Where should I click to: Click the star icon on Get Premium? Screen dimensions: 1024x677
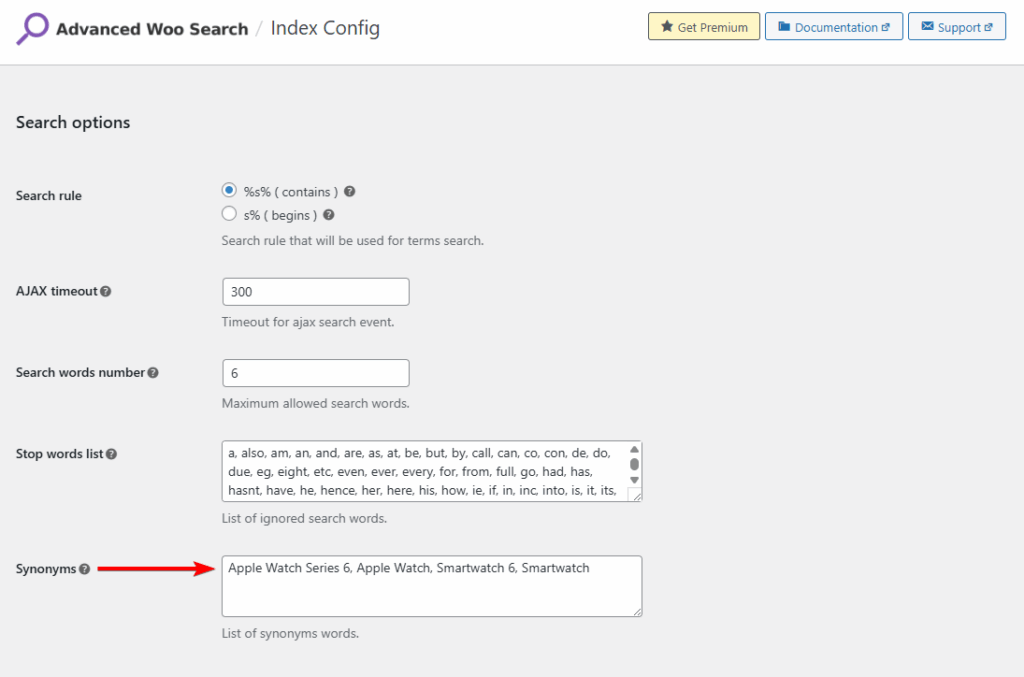(x=667, y=26)
